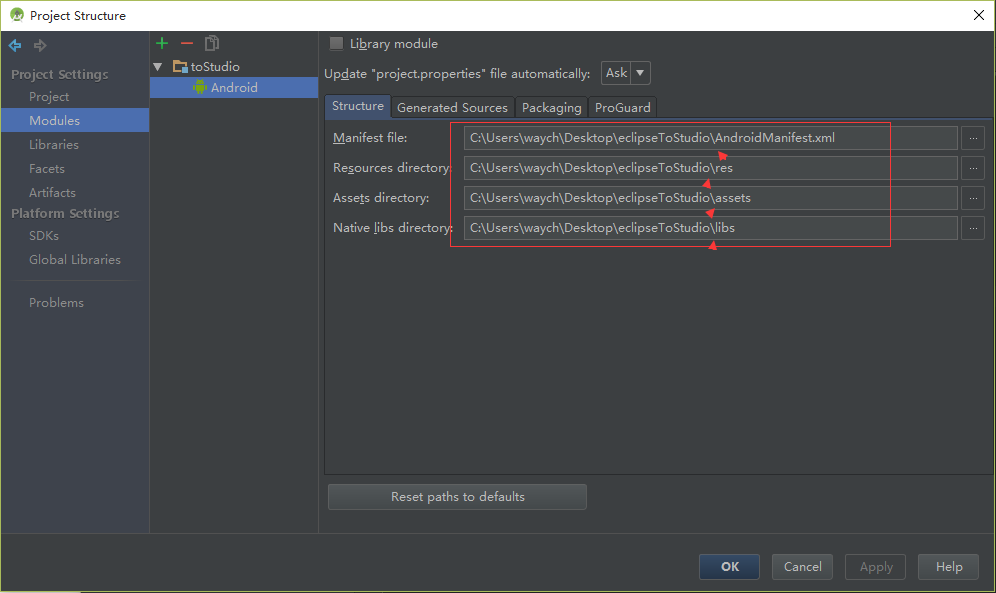The width and height of the screenshot is (996, 593).
Task: Click into the Native libs directory field
Action: click(x=710, y=228)
